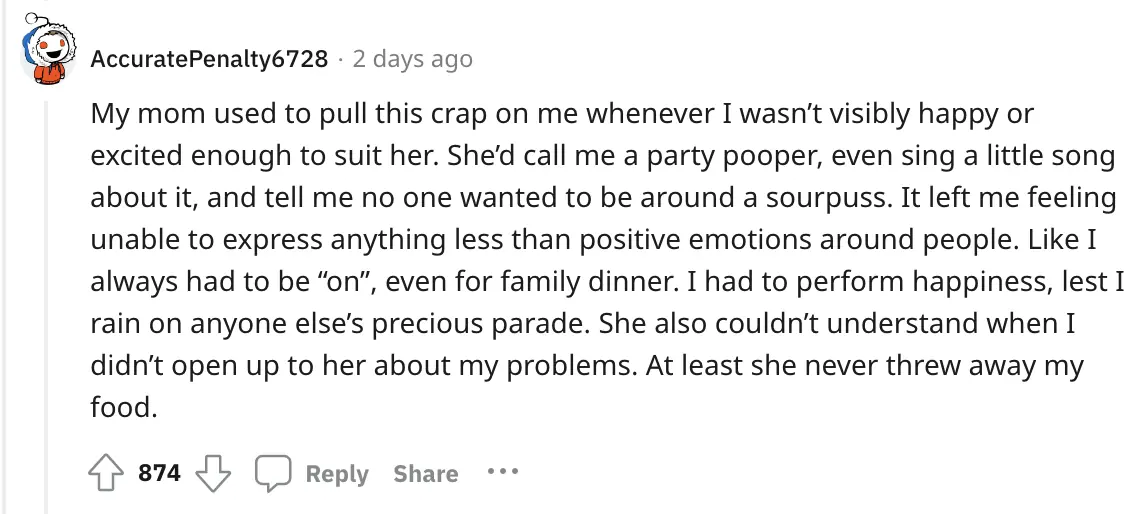The height and width of the screenshot is (514, 1134).
Task: Click the speech bubble reply icon
Action: [x=272, y=473]
